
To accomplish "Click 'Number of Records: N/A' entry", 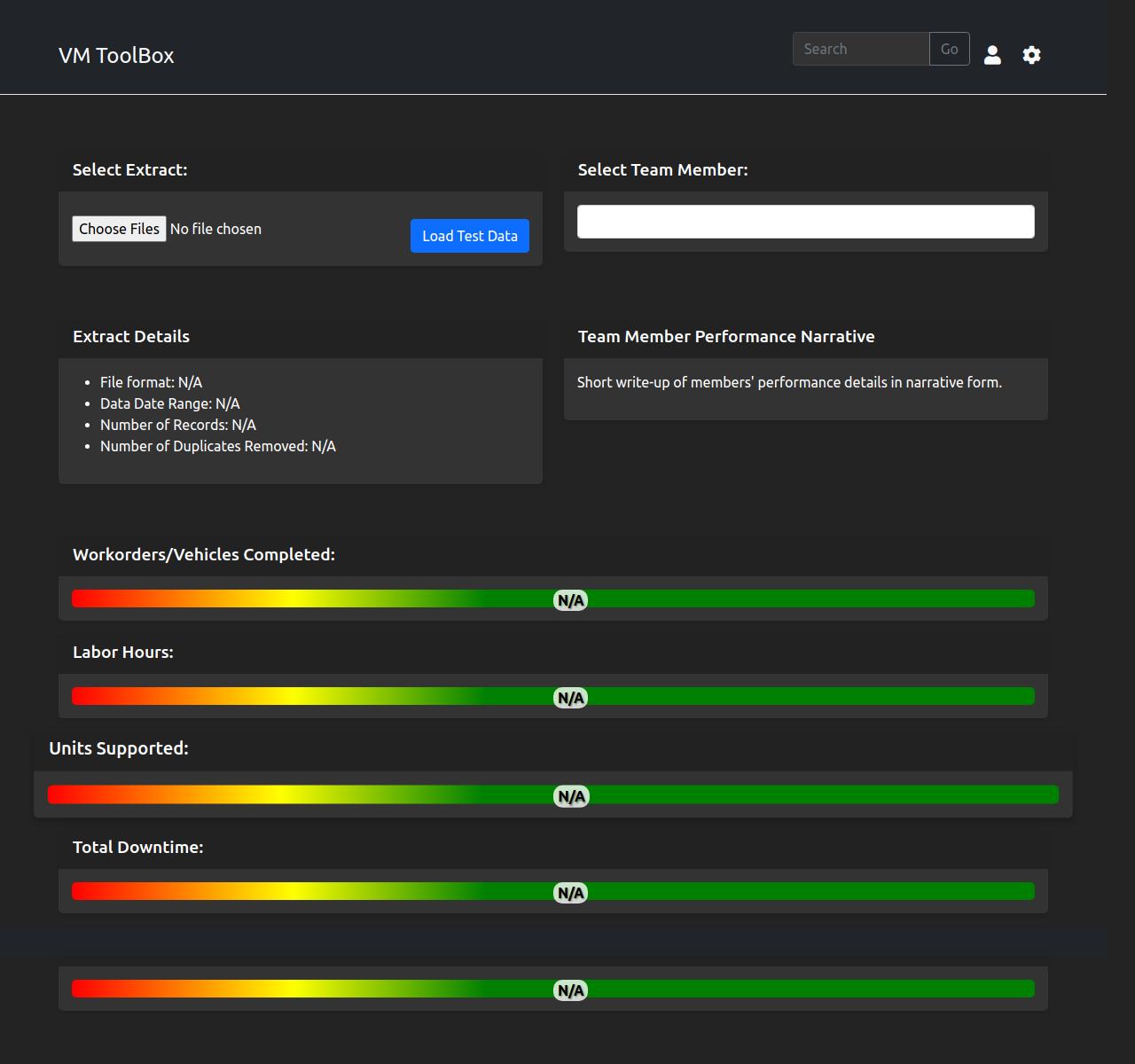I will pos(178,425).
